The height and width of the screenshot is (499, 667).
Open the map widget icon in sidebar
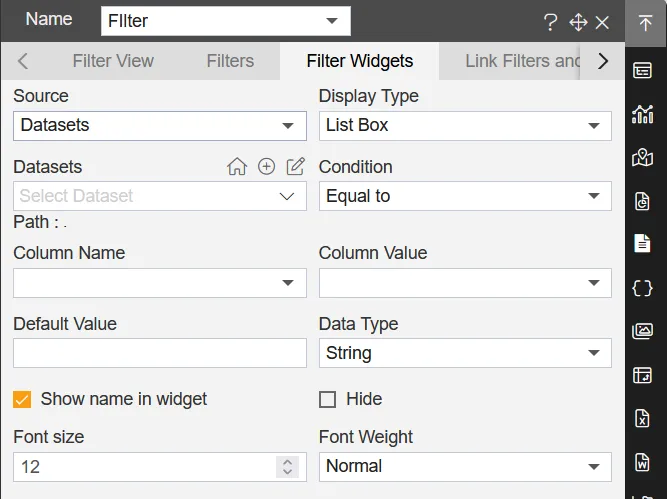coord(643,157)
